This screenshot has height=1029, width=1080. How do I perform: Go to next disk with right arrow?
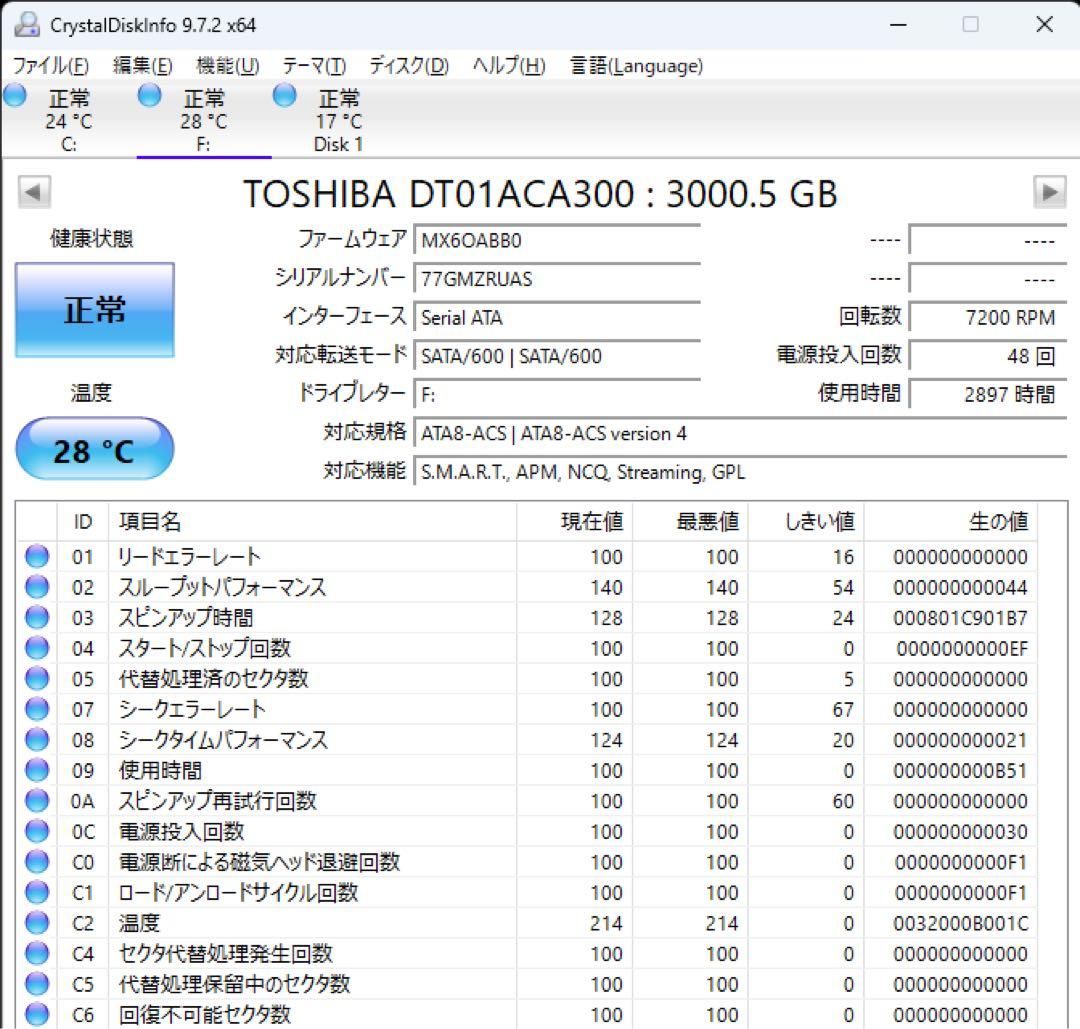point(1050,192)
